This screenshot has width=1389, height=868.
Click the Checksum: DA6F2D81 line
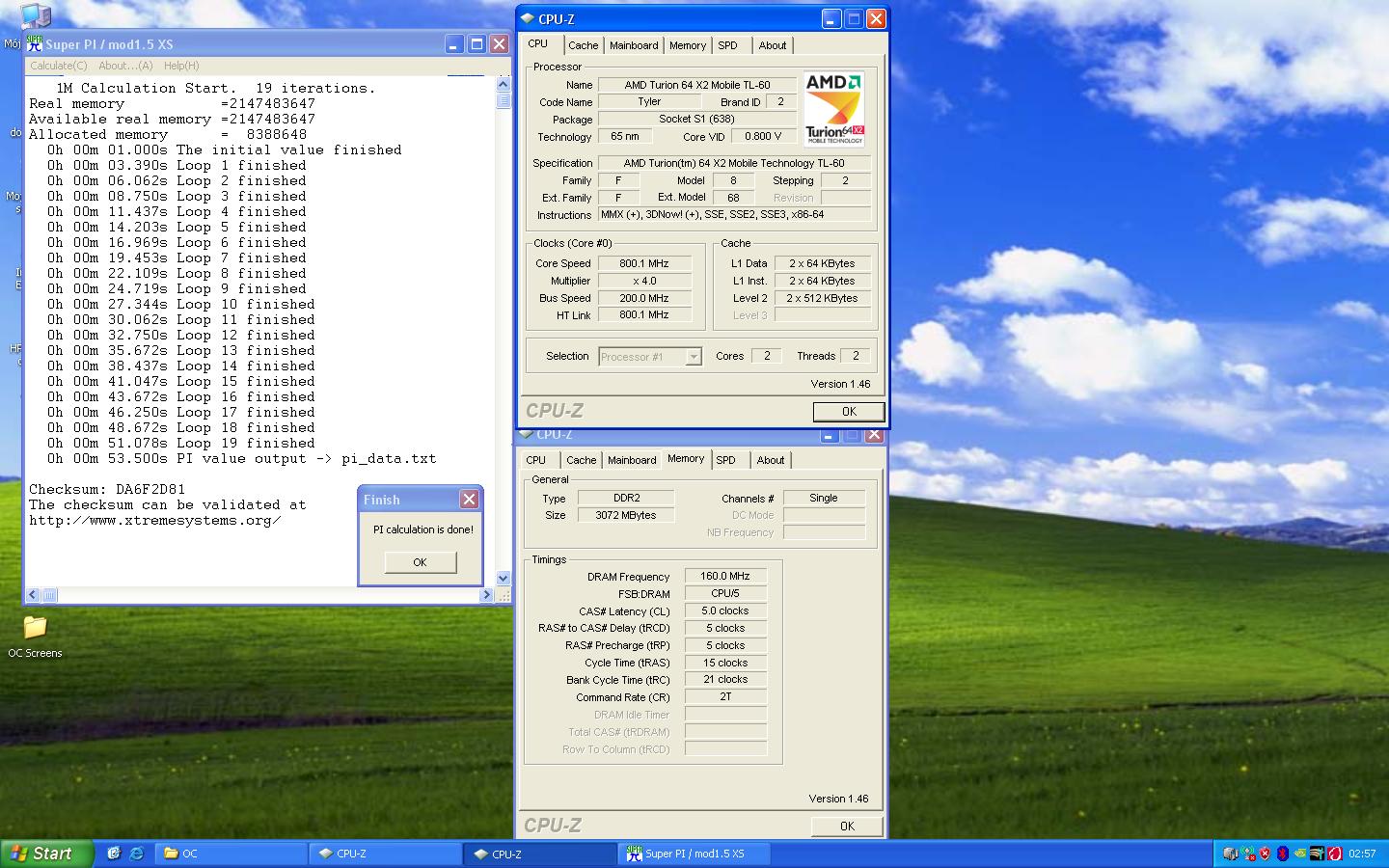[x=107, y=489]
